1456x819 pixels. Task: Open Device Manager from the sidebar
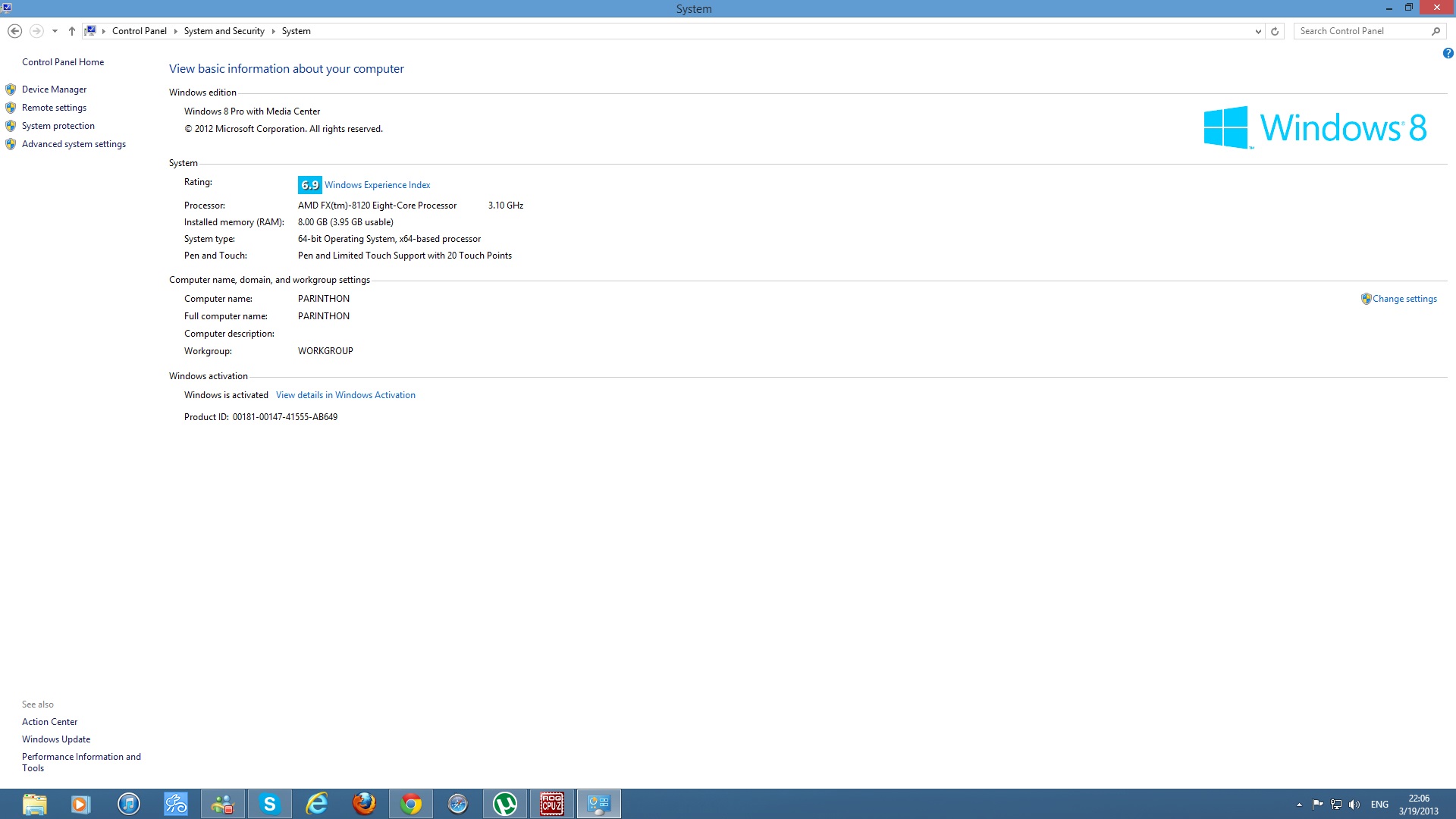pos(54,89)
